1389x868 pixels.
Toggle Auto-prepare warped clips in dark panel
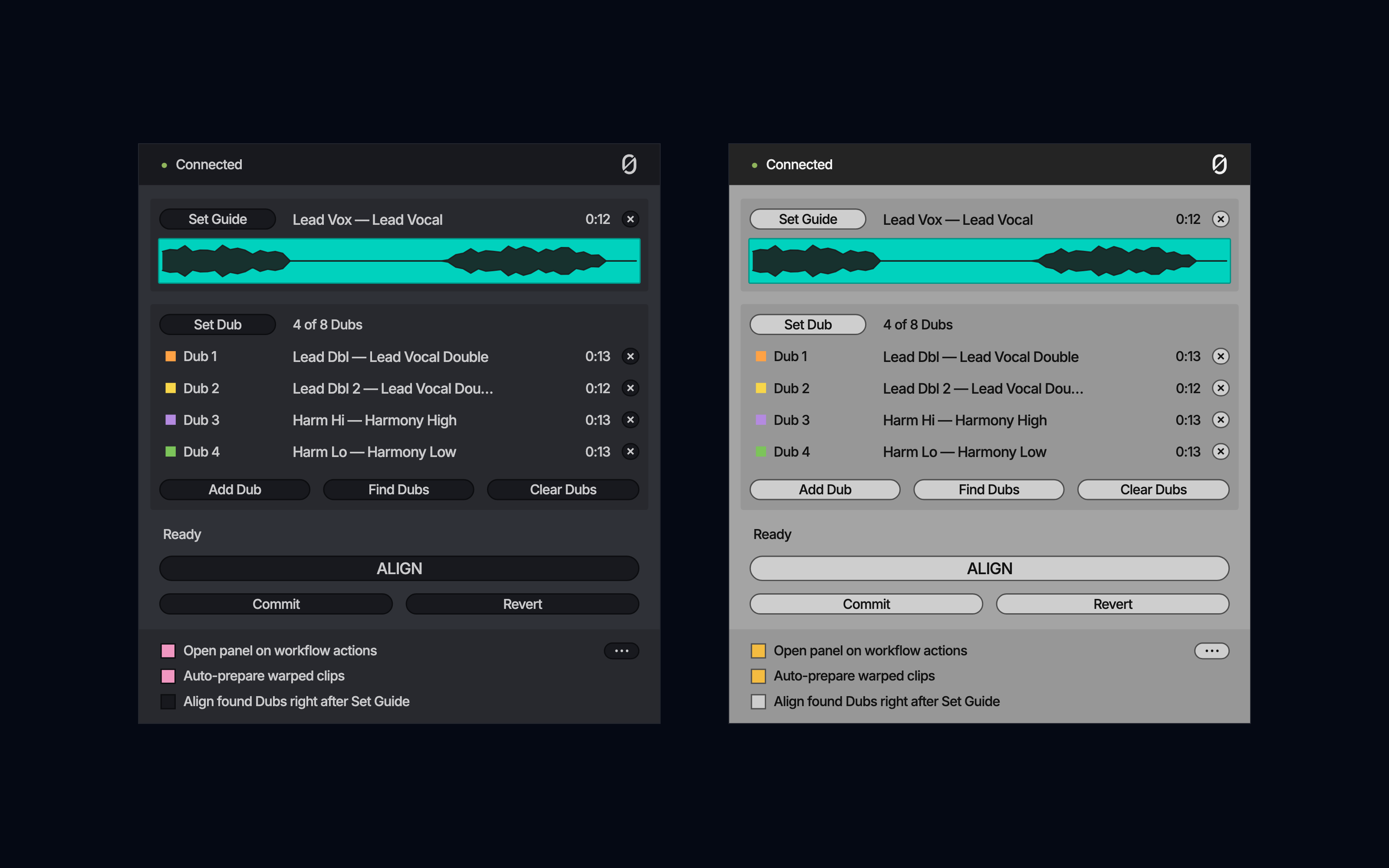168,676
